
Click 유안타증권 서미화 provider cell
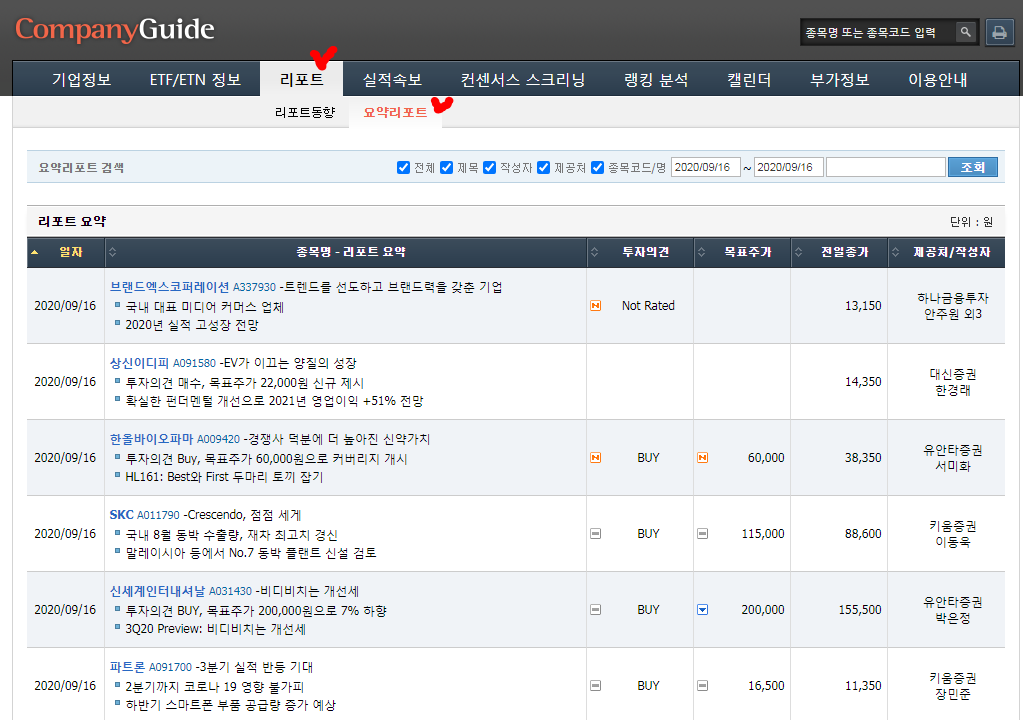tap(953, 458)
